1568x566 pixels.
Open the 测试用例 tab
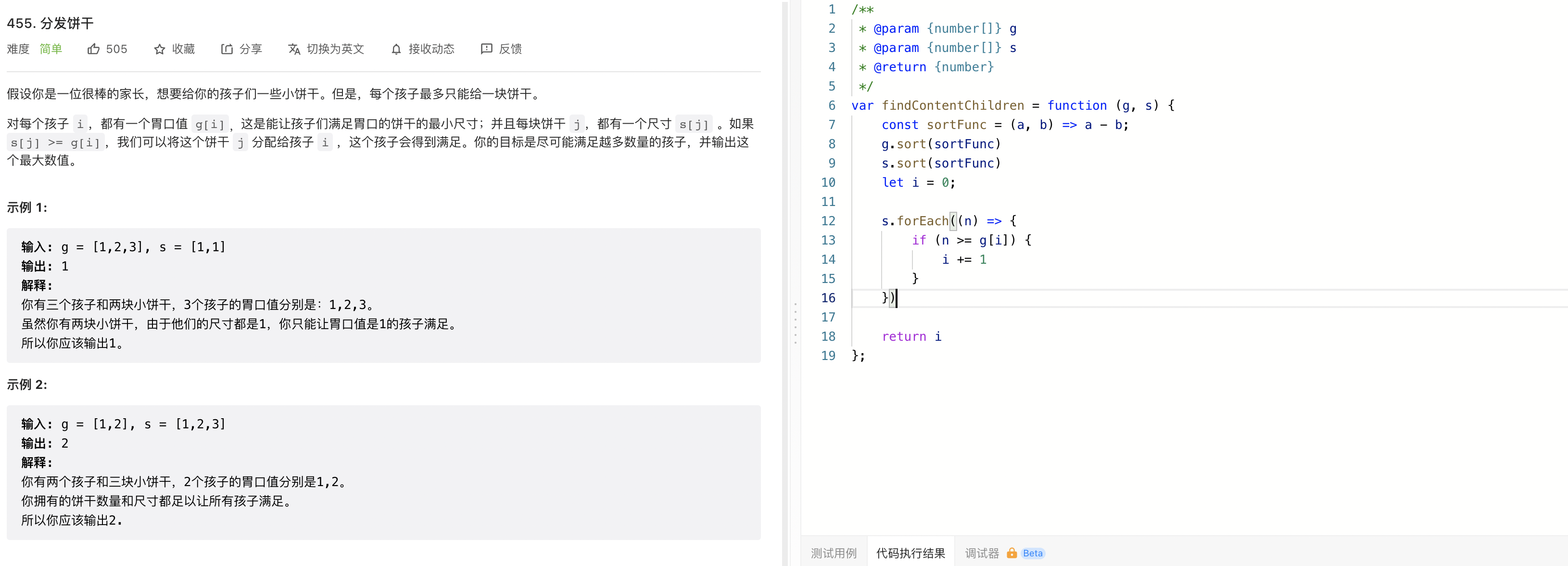(x=834, y=553)
